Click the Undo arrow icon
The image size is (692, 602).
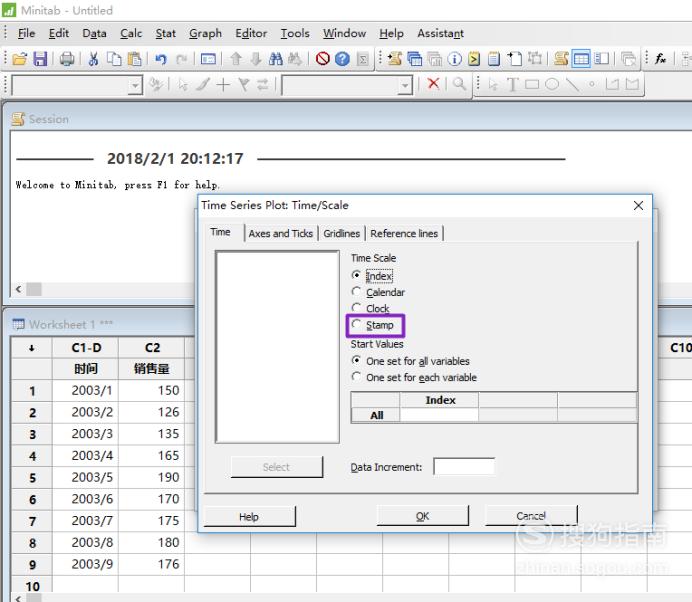point(161,59)
